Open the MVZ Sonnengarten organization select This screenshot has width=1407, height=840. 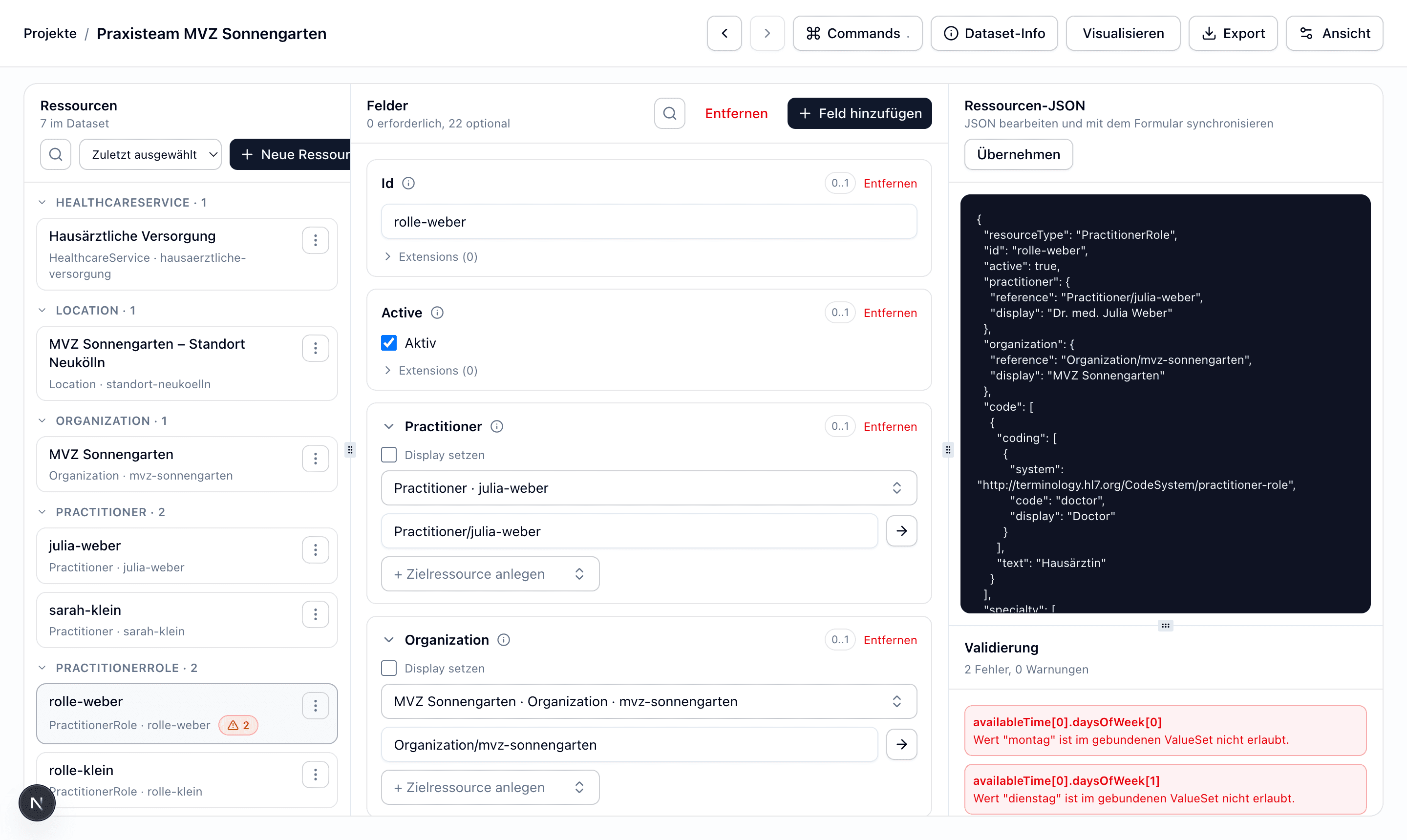649,701
